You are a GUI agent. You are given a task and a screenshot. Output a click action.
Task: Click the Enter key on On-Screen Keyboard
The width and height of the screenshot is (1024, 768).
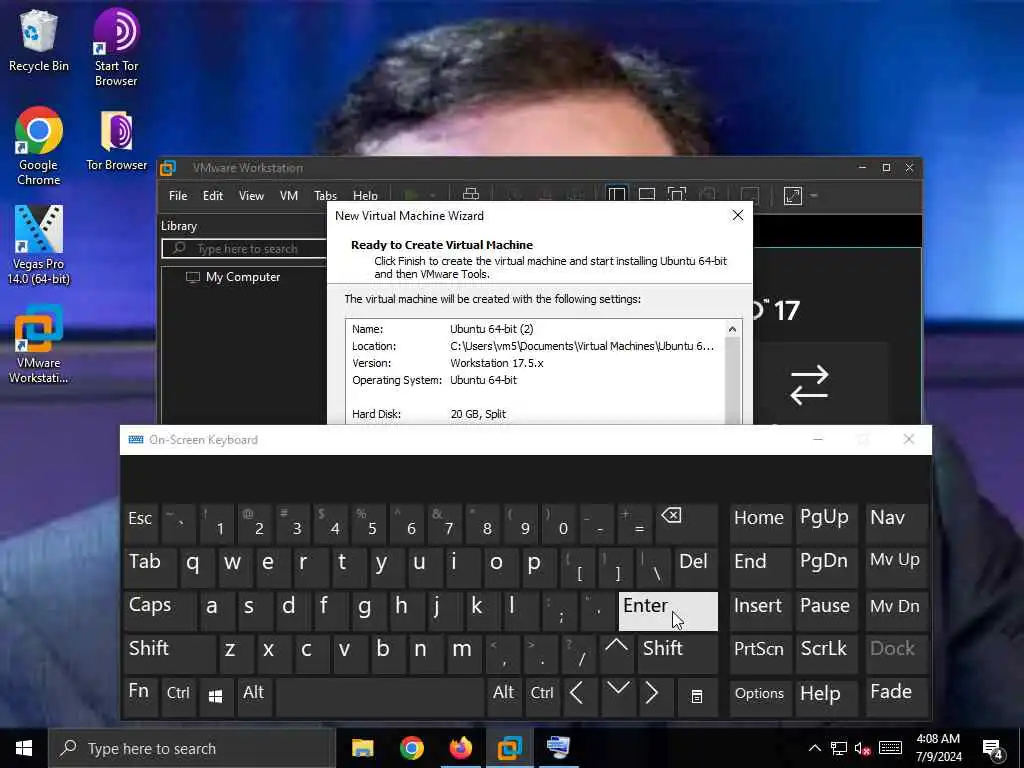(667, 611)
